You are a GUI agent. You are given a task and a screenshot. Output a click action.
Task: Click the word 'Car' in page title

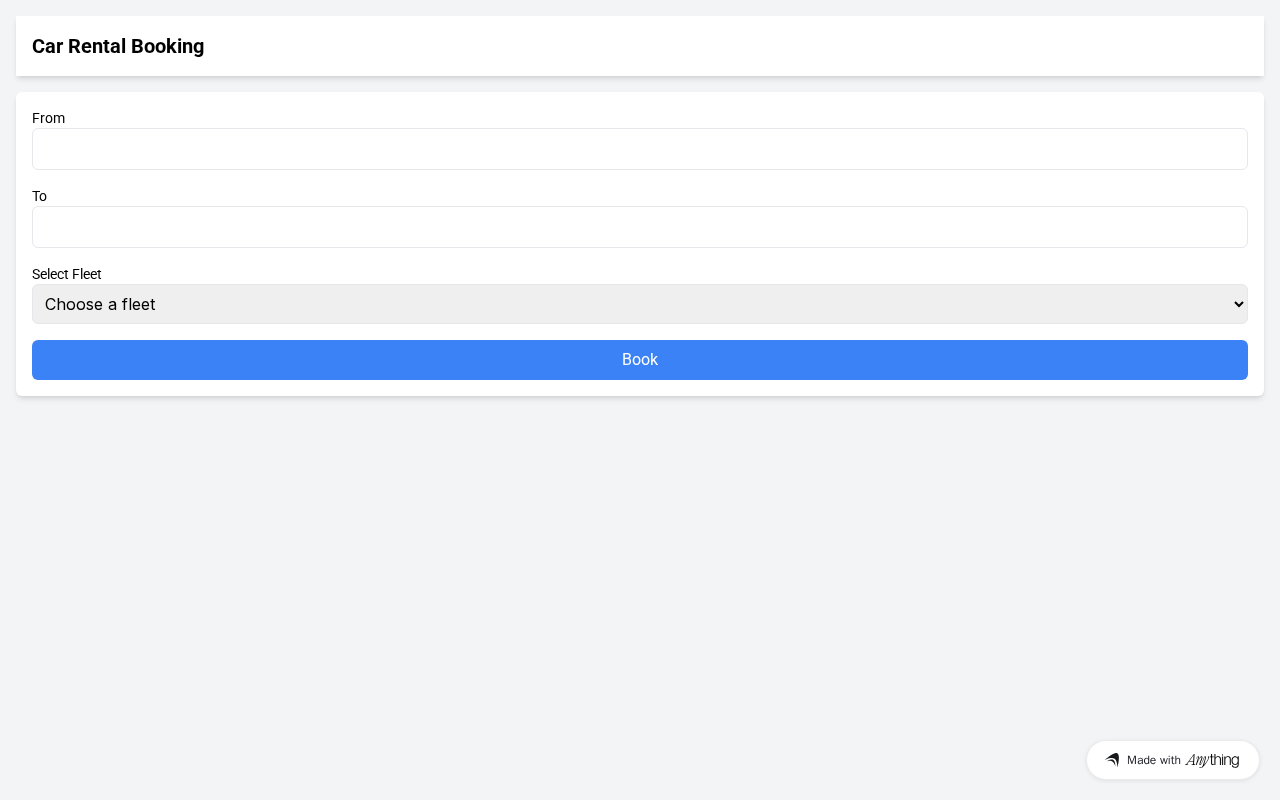click(48, 46)
